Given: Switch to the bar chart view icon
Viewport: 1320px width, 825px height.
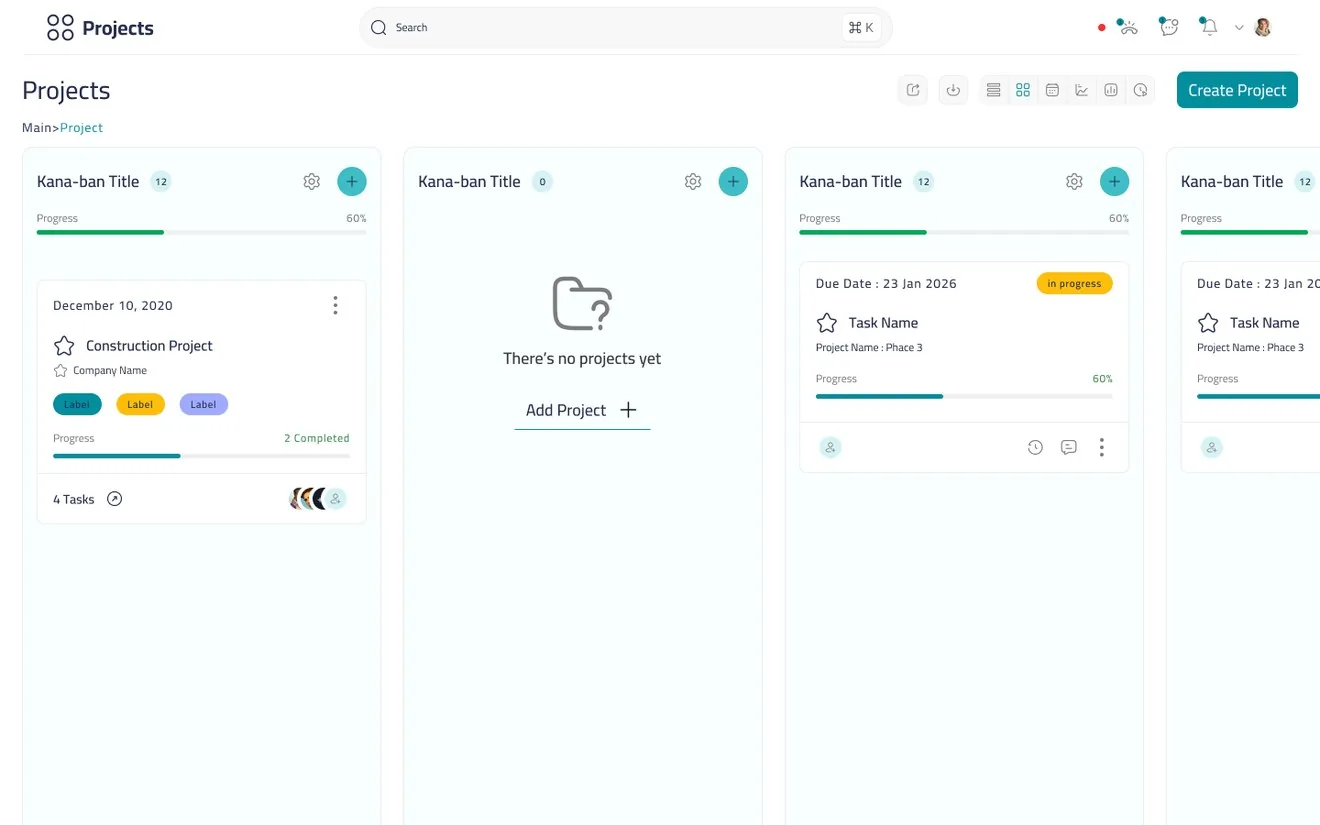Looking at the screenshot, I should click(1111, 90).
